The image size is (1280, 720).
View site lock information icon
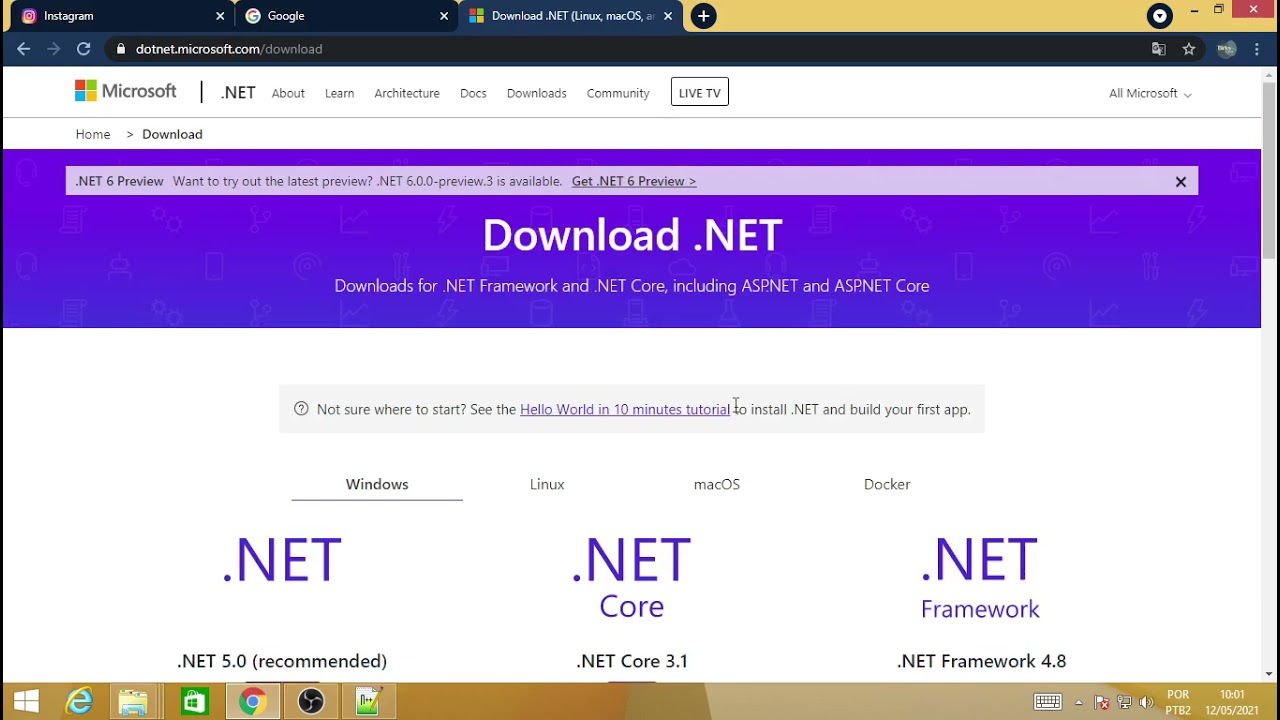pos(120,49)
